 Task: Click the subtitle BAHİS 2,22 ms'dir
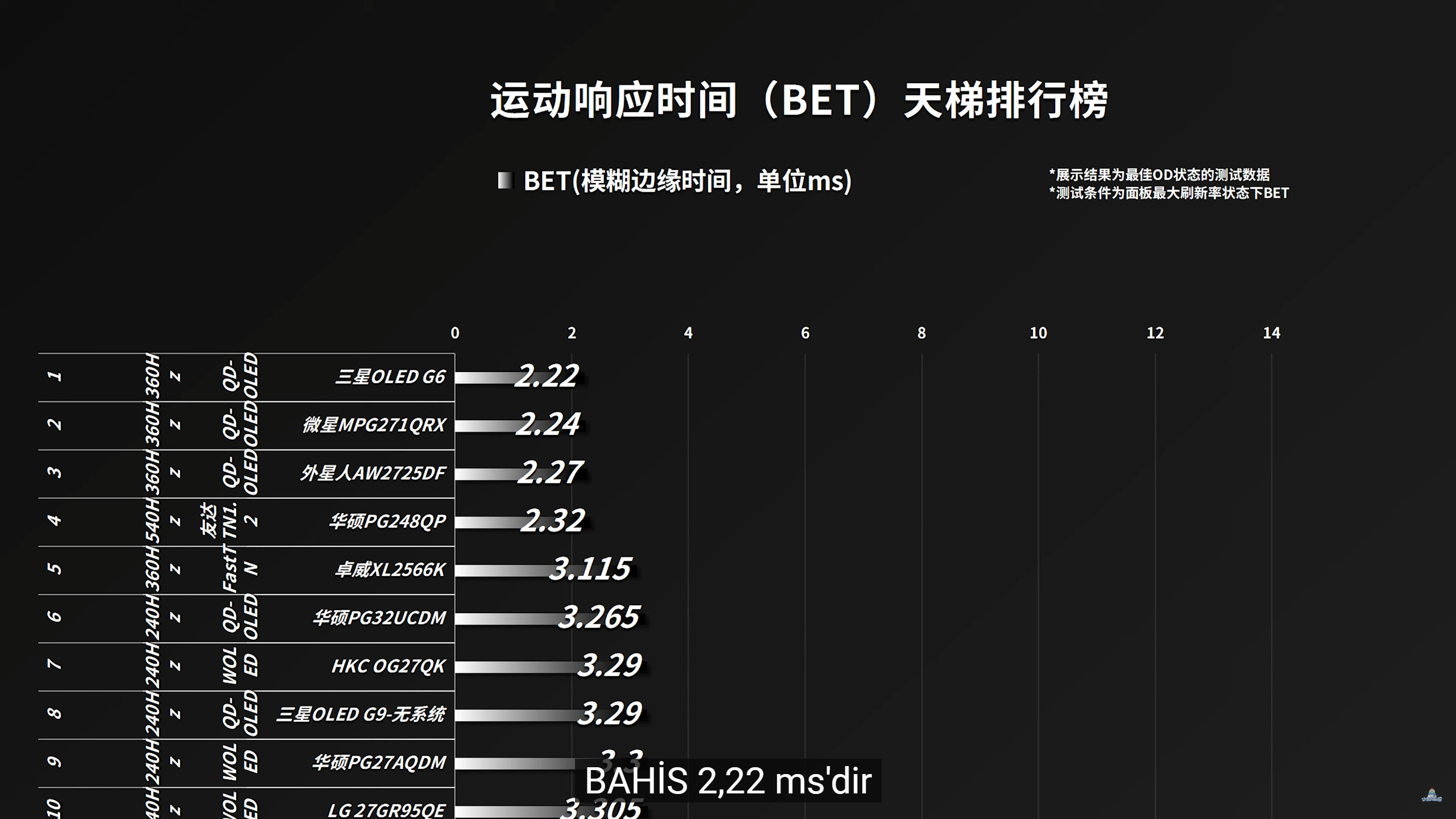tap(728, 781)
